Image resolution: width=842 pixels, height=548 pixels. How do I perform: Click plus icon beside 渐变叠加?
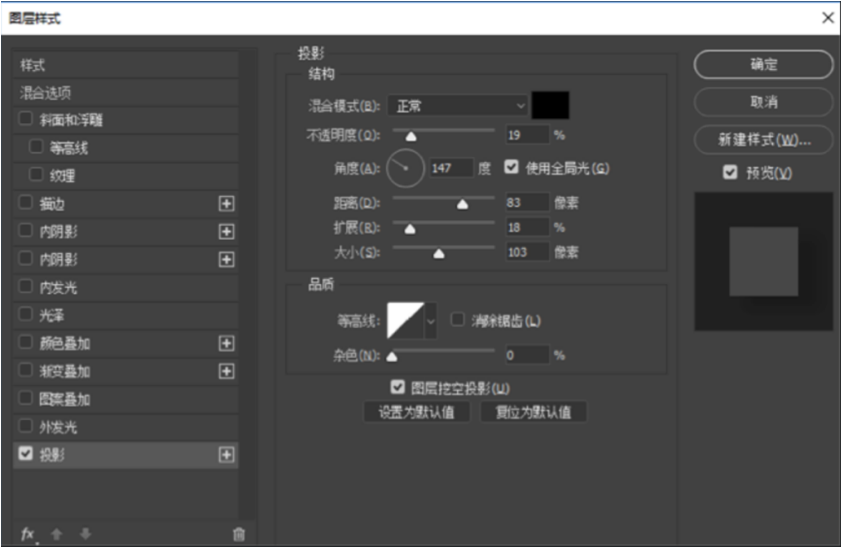click(x=227, y=371)
